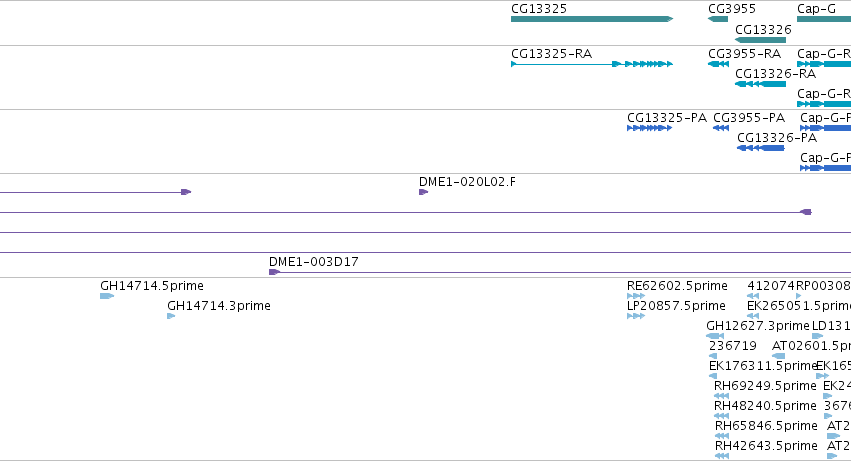Select the LP20857.5prime EST arrows
The width and height of the screenshot is (851, 461).
pyautogui.click(x=636, y=316)
